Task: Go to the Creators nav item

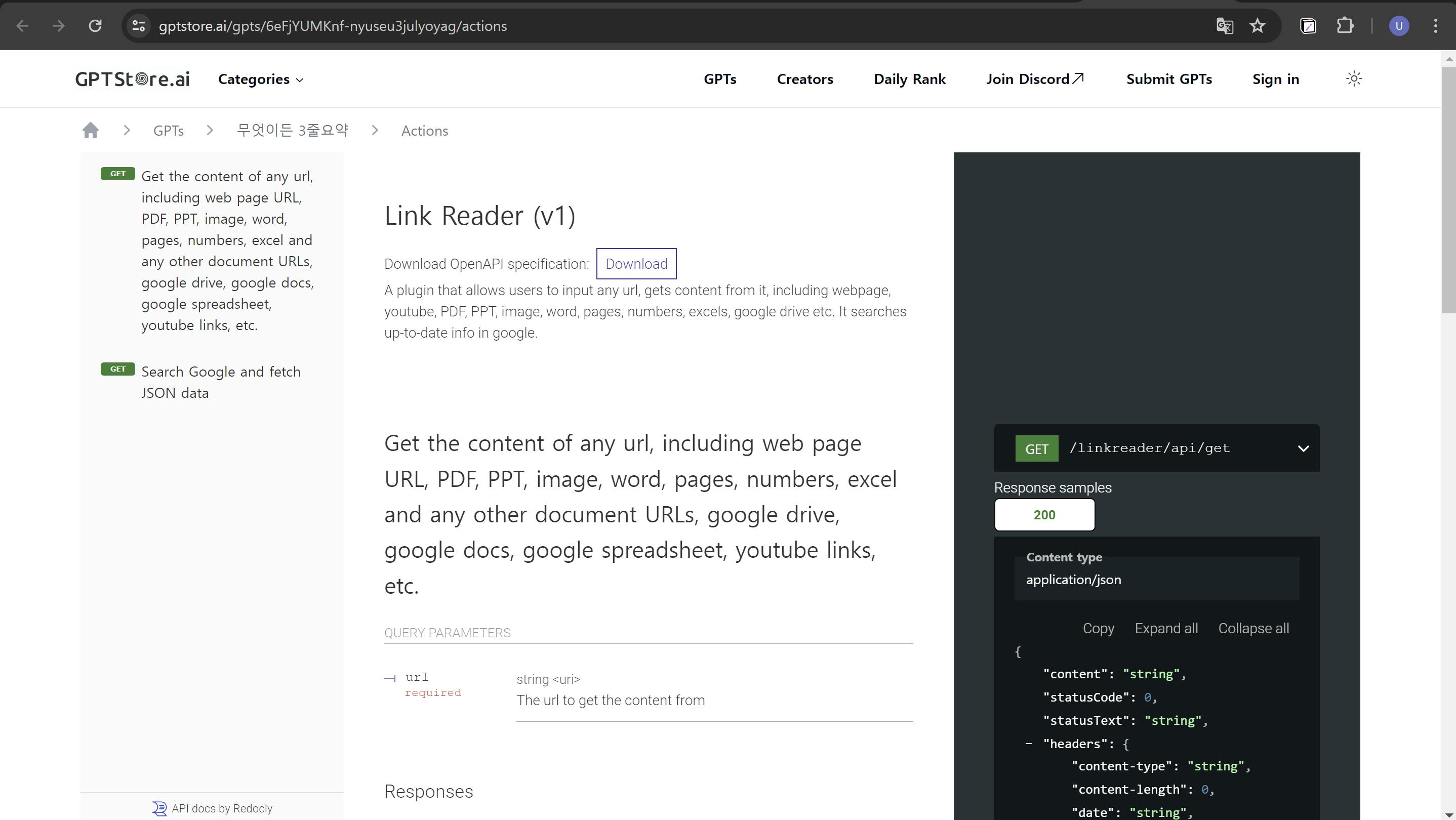Action: pos(805,79)
